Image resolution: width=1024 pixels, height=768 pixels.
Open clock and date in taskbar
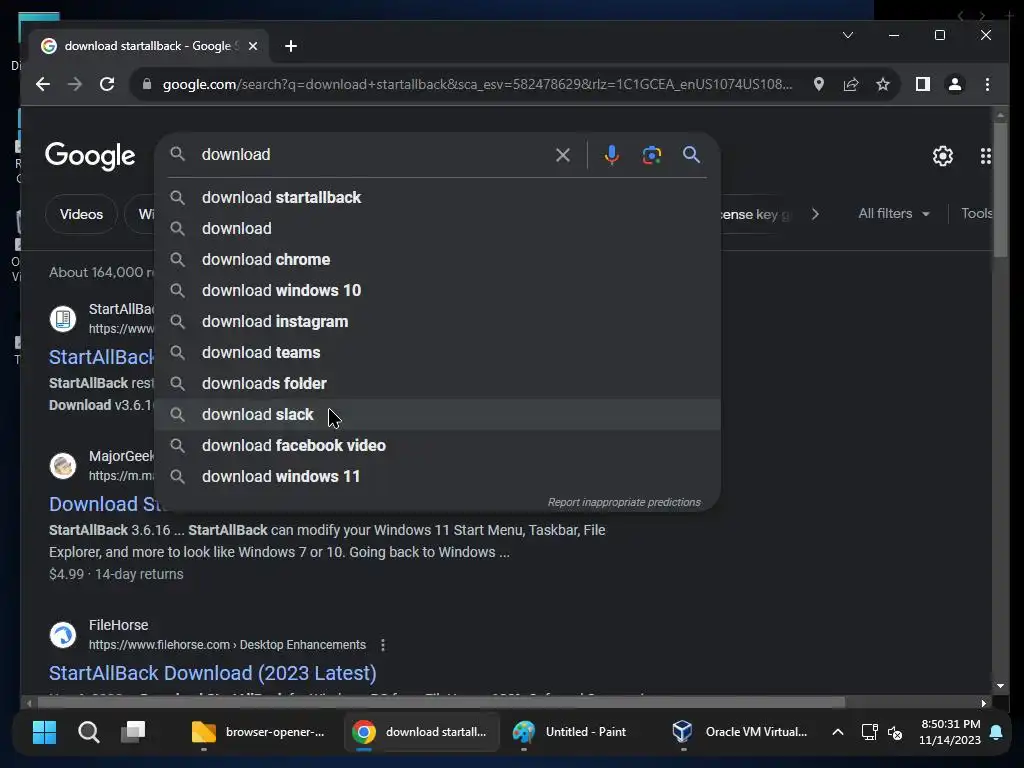[x=950, y=732]
